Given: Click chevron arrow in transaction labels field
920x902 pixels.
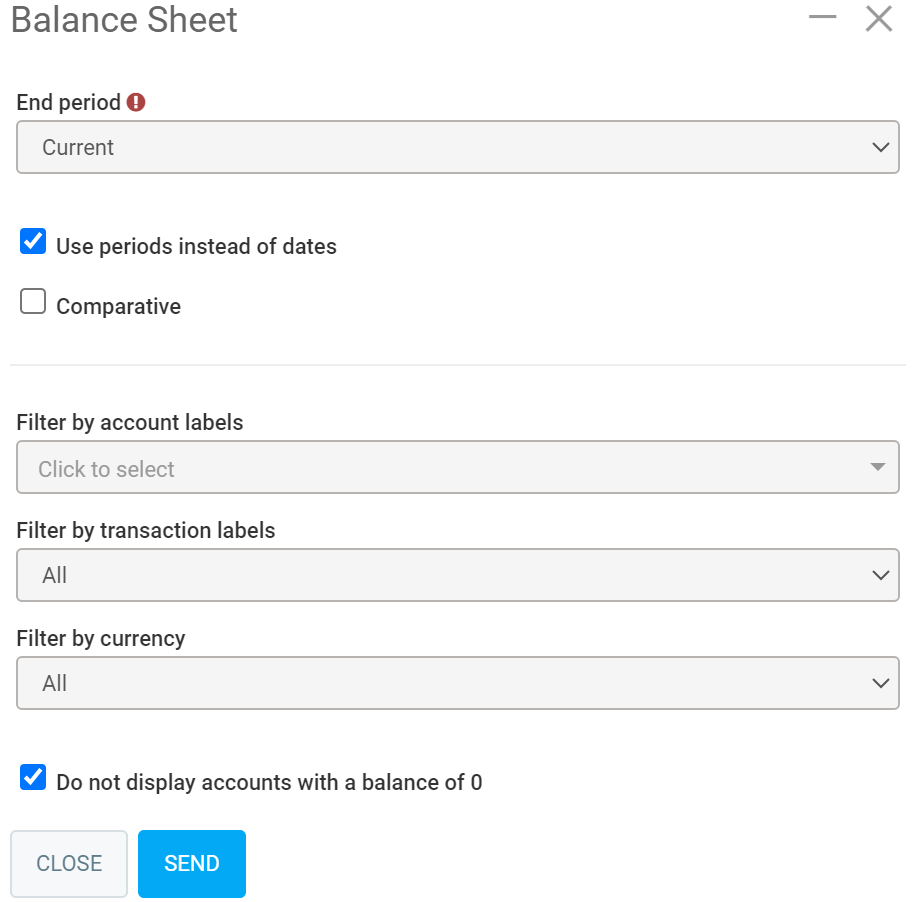Looking at the screenshot, I should click(x=880, y=575).
